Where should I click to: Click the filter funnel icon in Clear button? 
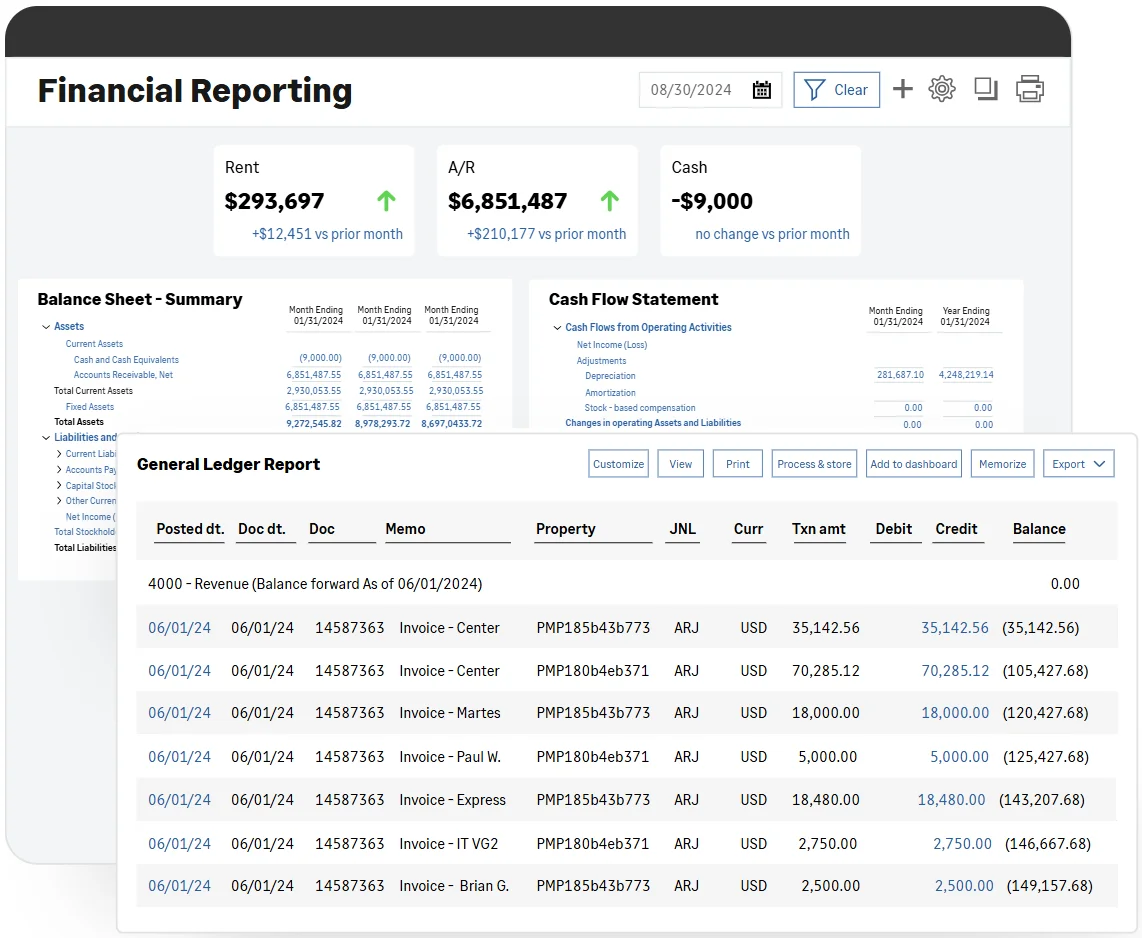pyautogui.click(x=815, y=89)
